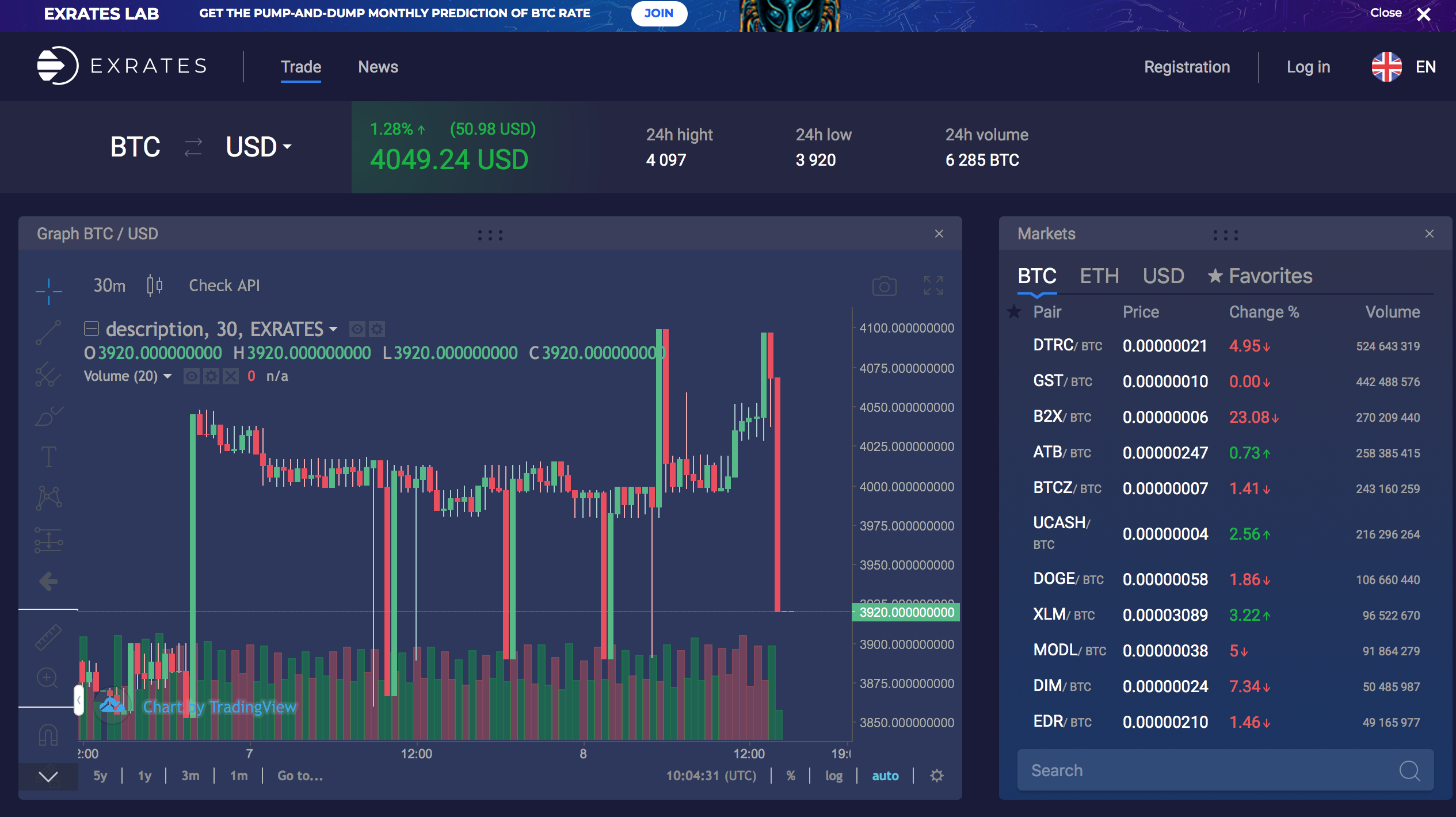Click the UK flag language icon
1456x817 pixels.
pos(1386,67)
